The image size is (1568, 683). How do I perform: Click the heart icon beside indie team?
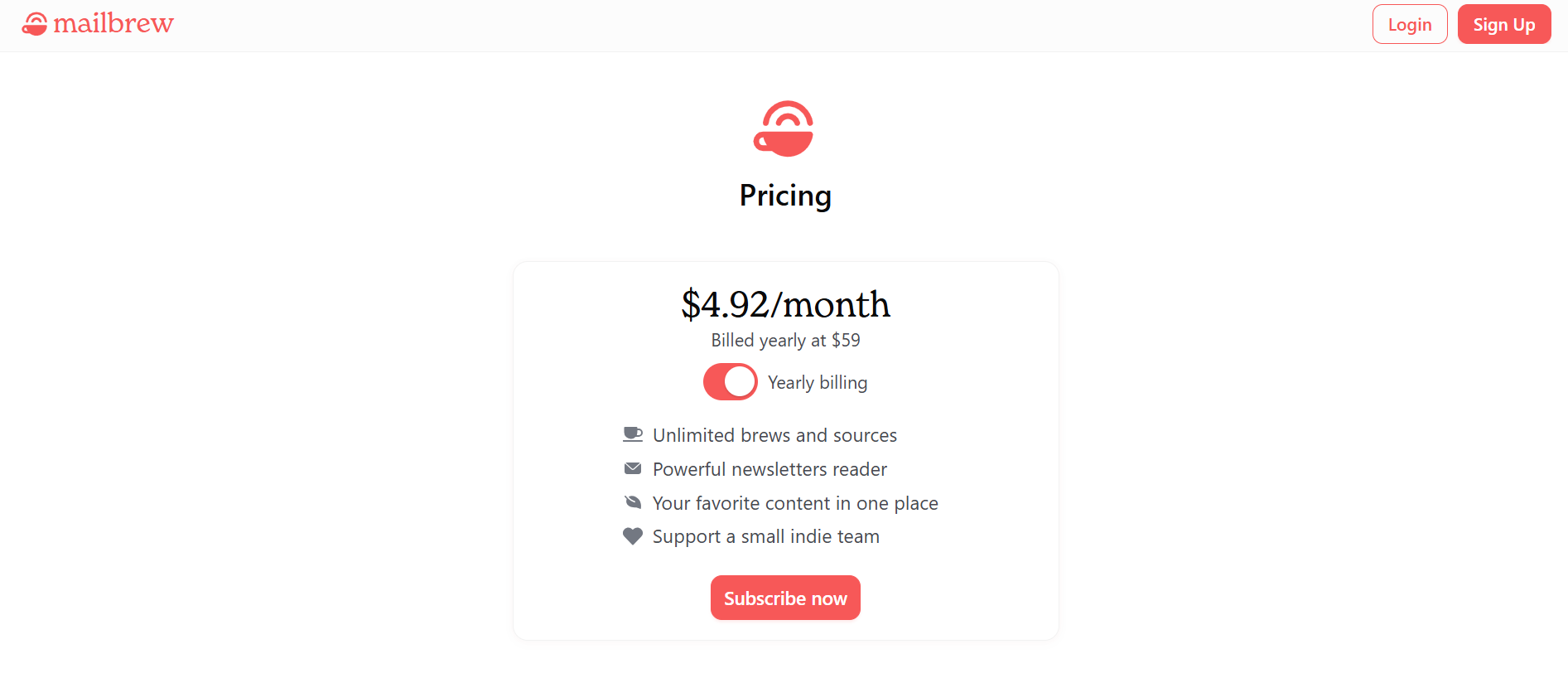tap(633, 535)
